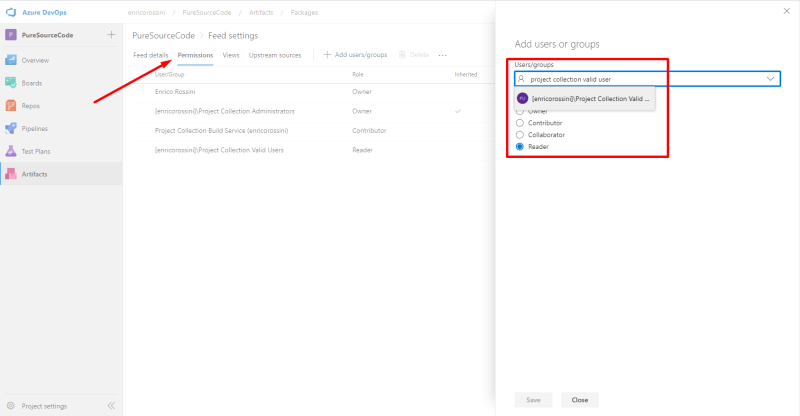800x416 pixels.
Task: Click inherited checkmark for Collection Administrators
Action: pos(458,111)
